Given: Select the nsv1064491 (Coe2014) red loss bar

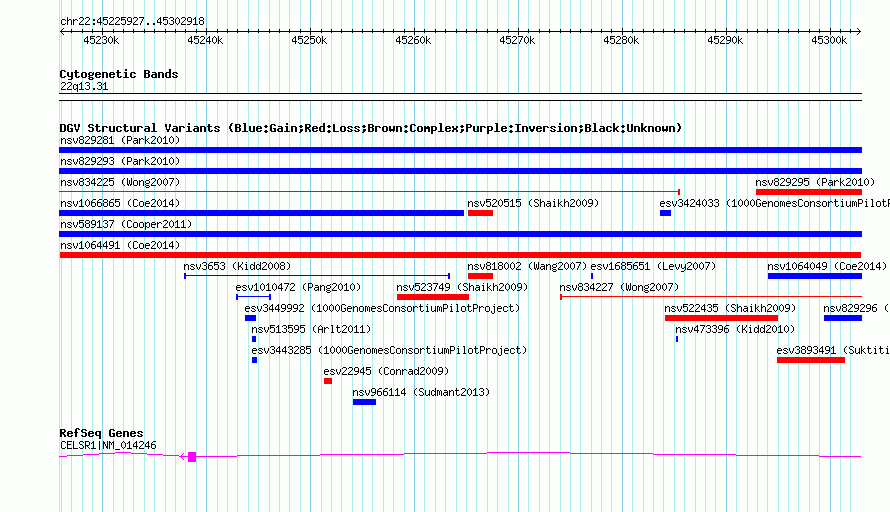Looking at the screenshot, I should [460, 255].
